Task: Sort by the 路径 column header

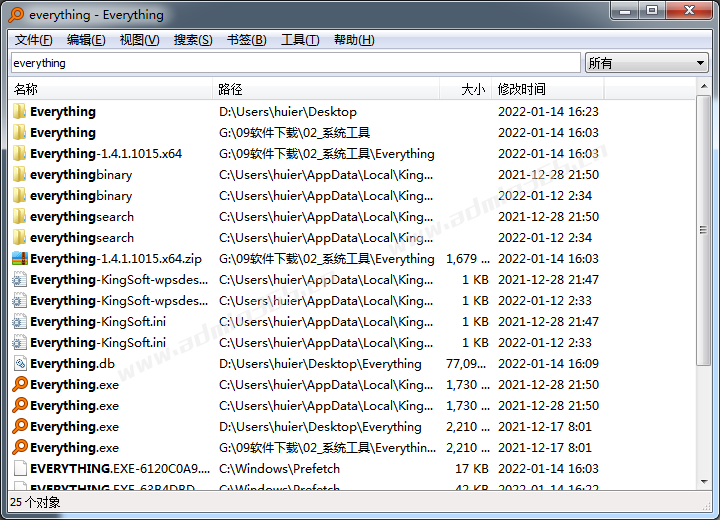Action: [x=326, y=89]
